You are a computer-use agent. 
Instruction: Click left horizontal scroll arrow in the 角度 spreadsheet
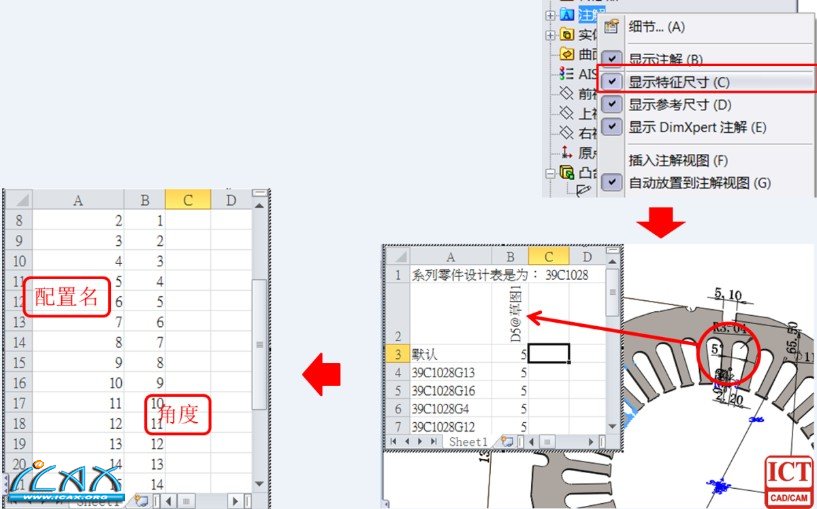point(168,501)
